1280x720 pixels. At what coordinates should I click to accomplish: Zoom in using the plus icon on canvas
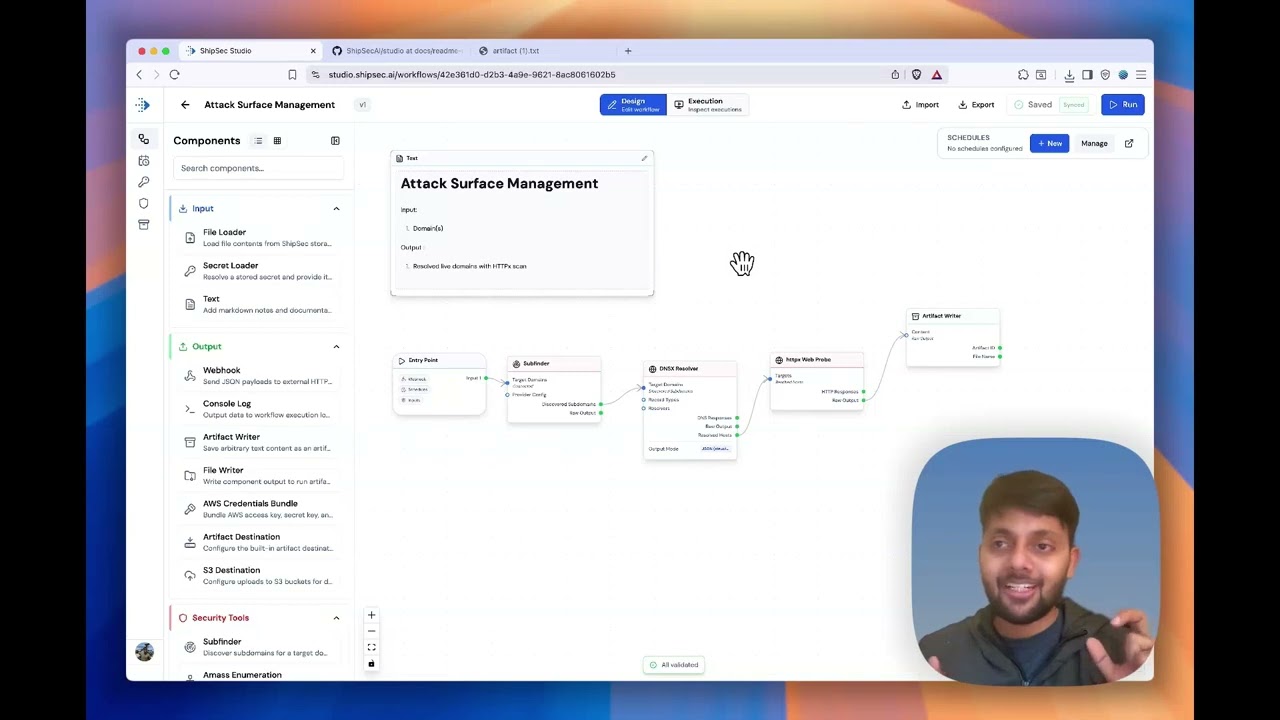click(371, 614)
